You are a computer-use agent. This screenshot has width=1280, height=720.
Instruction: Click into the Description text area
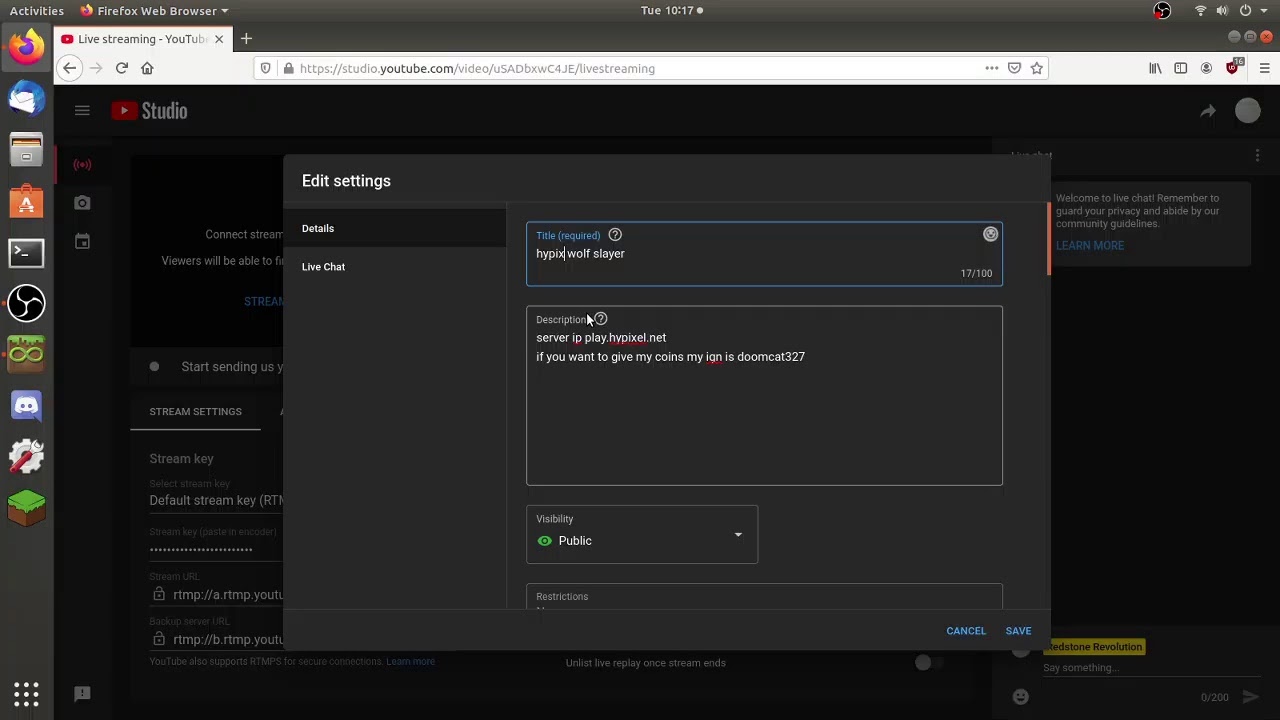point(764,396)
